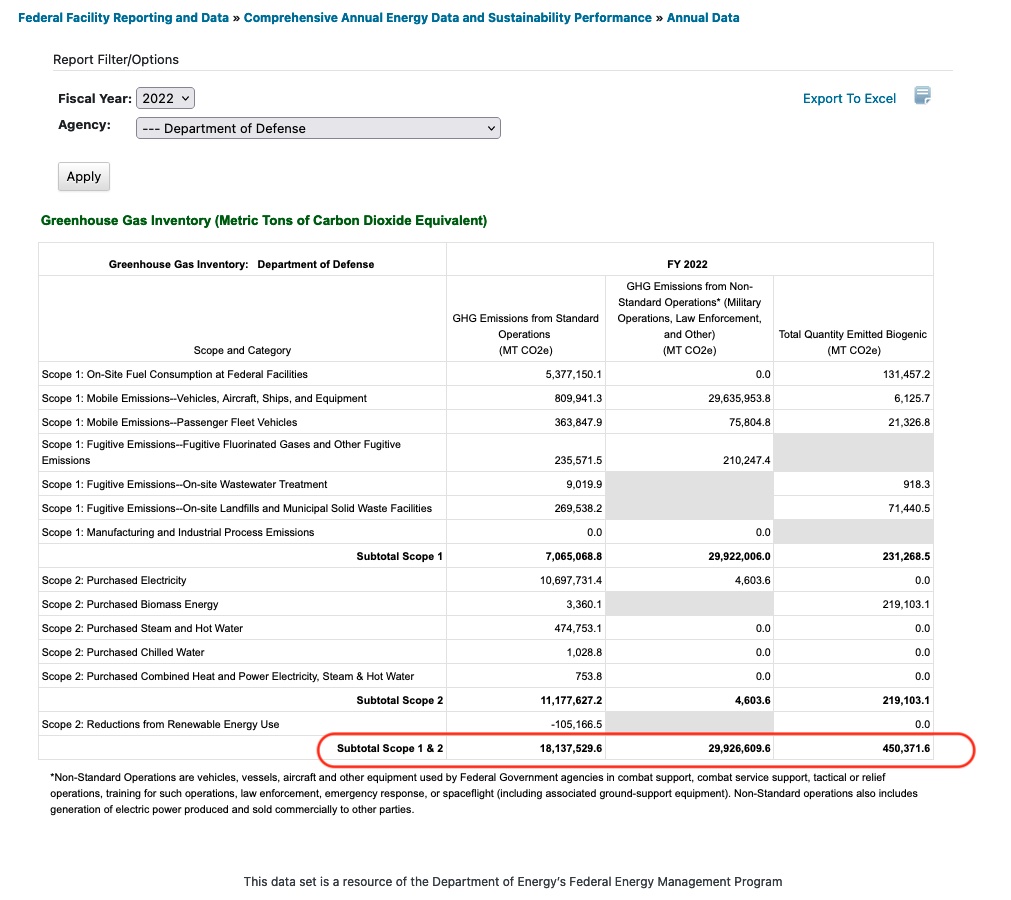The width and height of the screenshot is (1011, 900).
Task: Select On-site Wastewater Treatment row label
Action: [x=184, y=484]
